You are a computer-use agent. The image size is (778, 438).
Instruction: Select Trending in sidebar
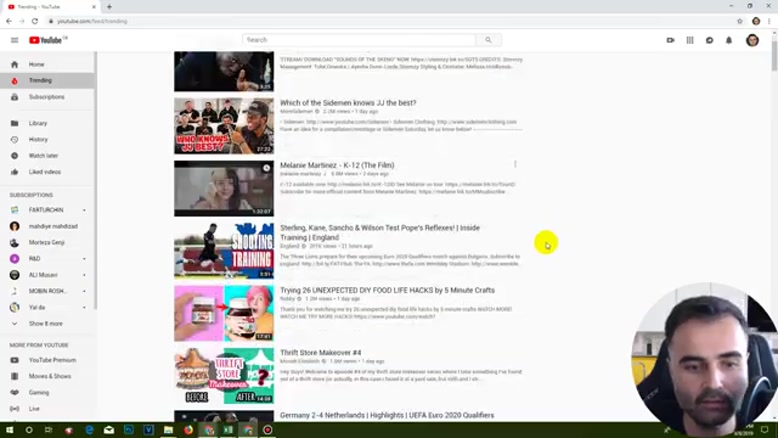pyautogui.click(x=47, y=80)
